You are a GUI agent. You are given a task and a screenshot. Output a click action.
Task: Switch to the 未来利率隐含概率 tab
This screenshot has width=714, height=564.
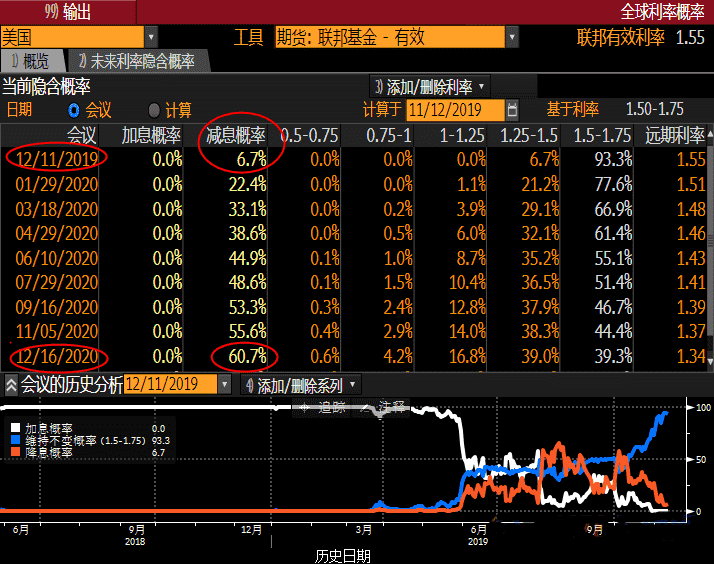coord(136,62)
